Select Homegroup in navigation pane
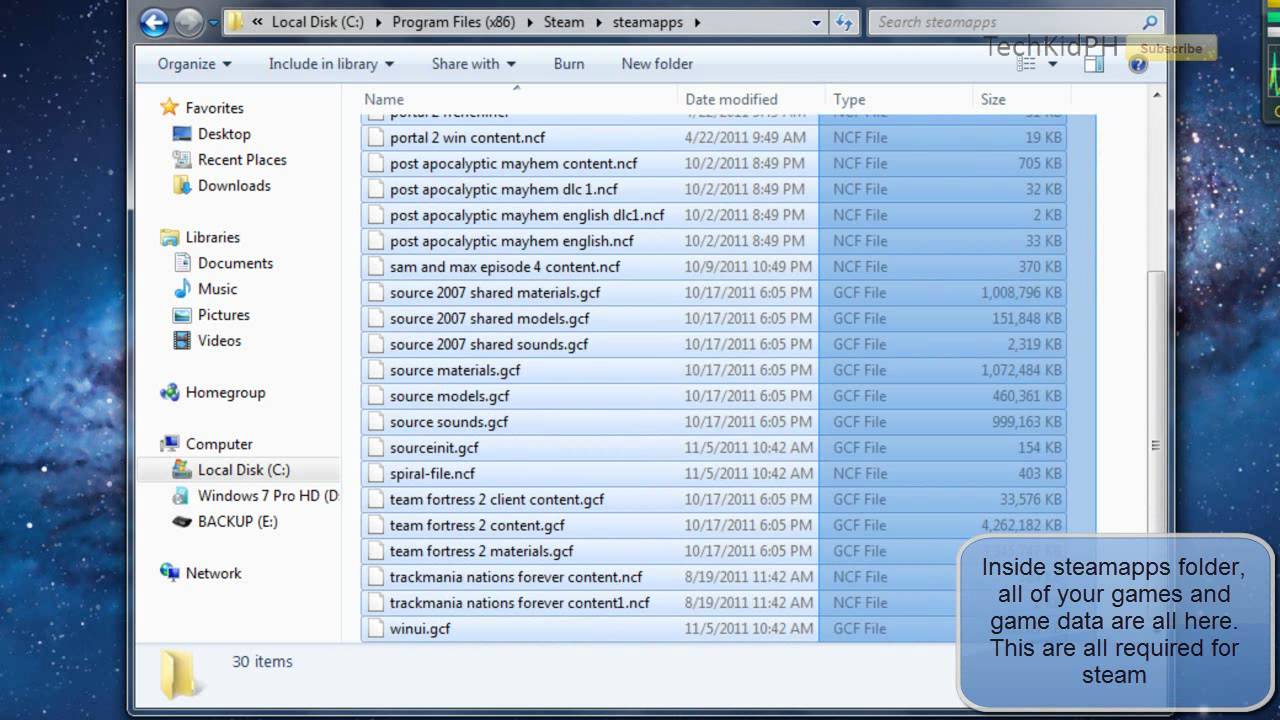This screenshot has height=720, width=1280. click(x=225, y=393)
